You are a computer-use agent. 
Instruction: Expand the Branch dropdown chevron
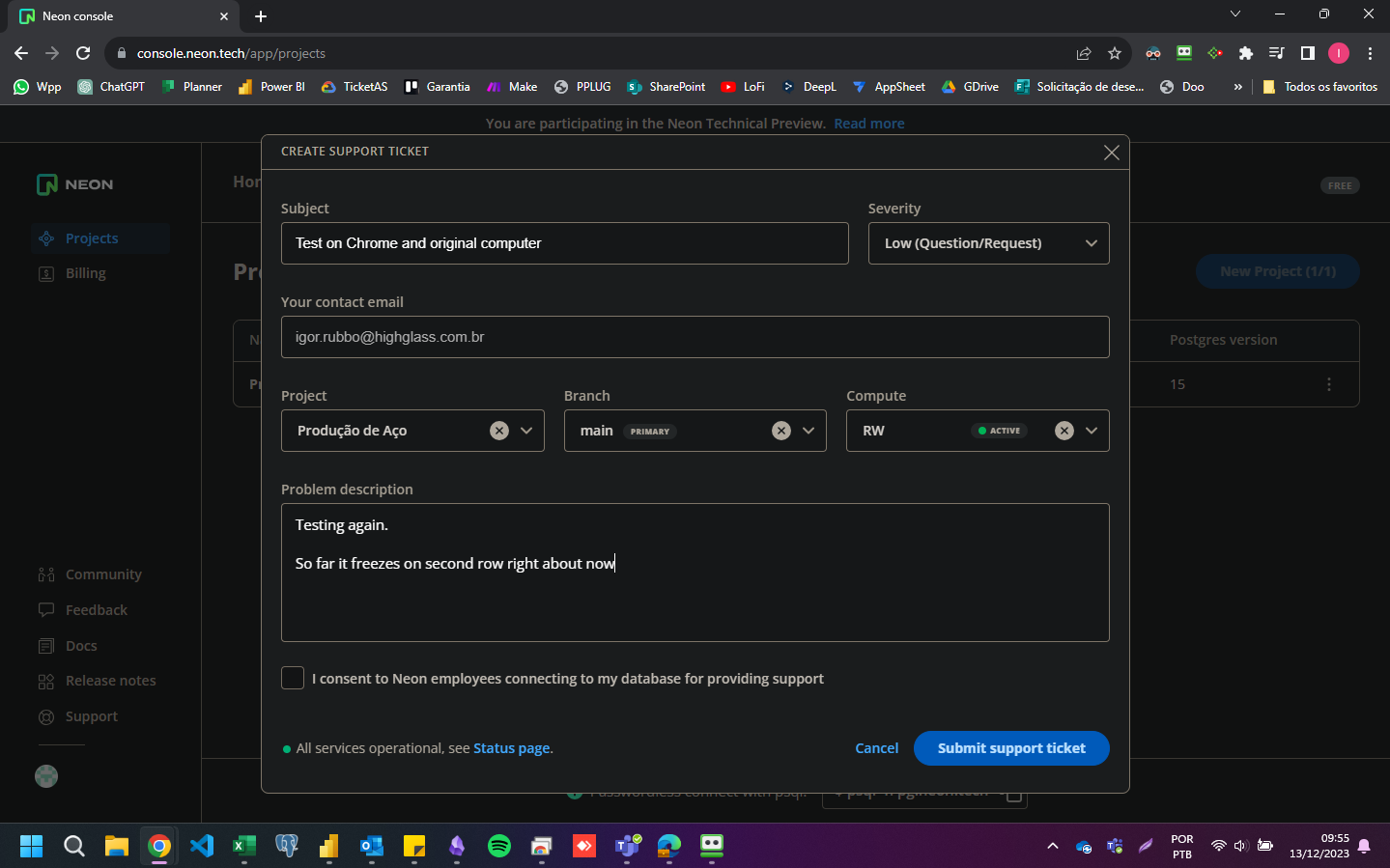tap(808, 431)
